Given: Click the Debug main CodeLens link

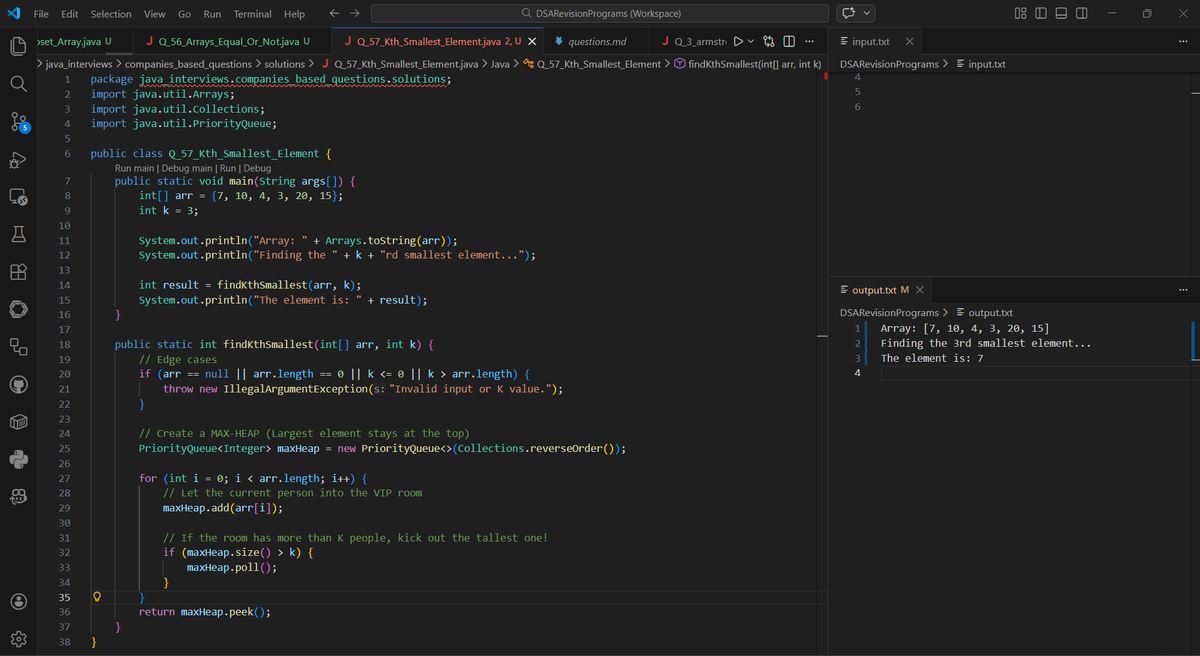Looking at the screenshot, I should (189, 168).
